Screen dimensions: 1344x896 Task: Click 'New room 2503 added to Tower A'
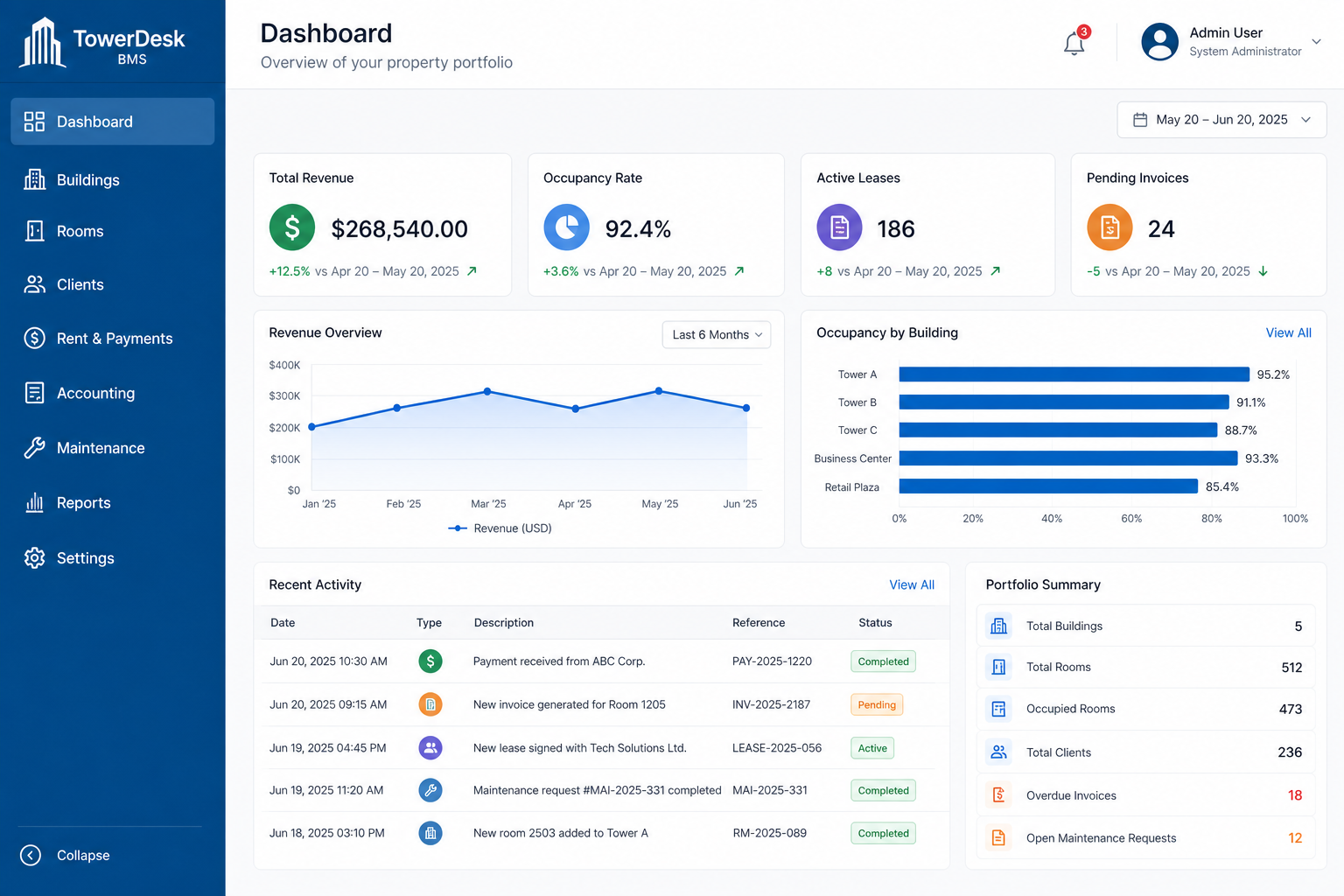coord(561,833)
